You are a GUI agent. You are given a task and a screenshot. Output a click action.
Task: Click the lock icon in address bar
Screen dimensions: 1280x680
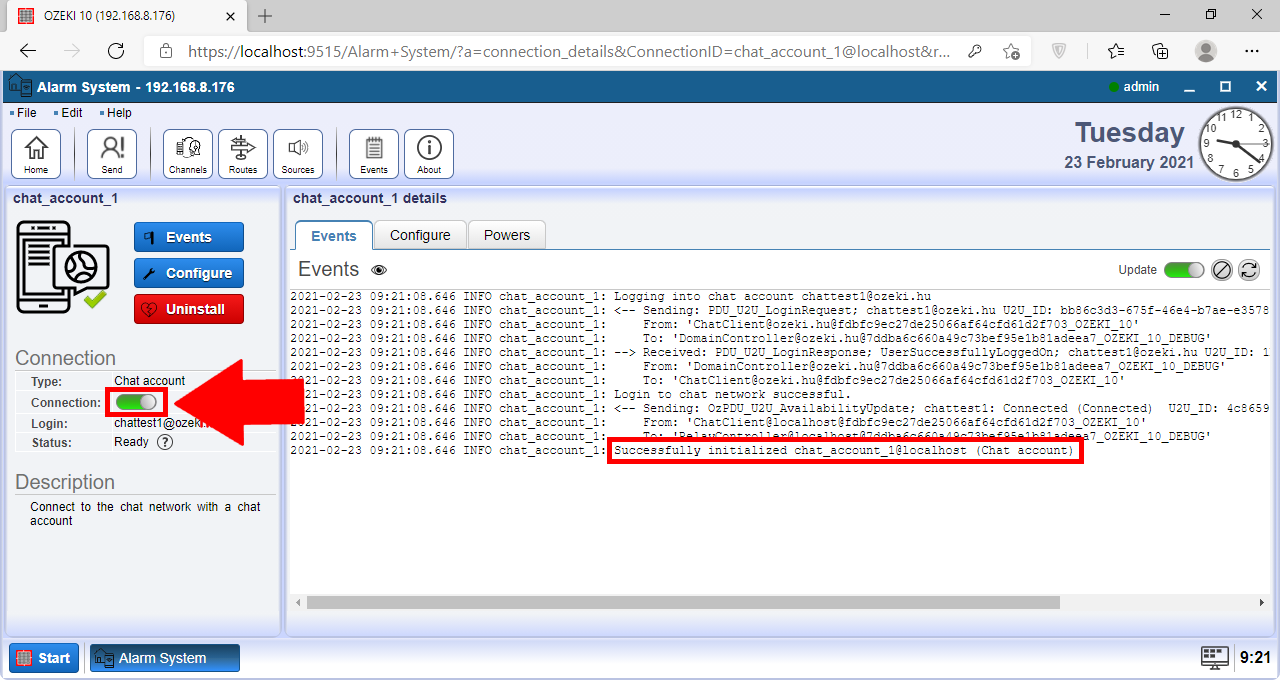[167, 51]
